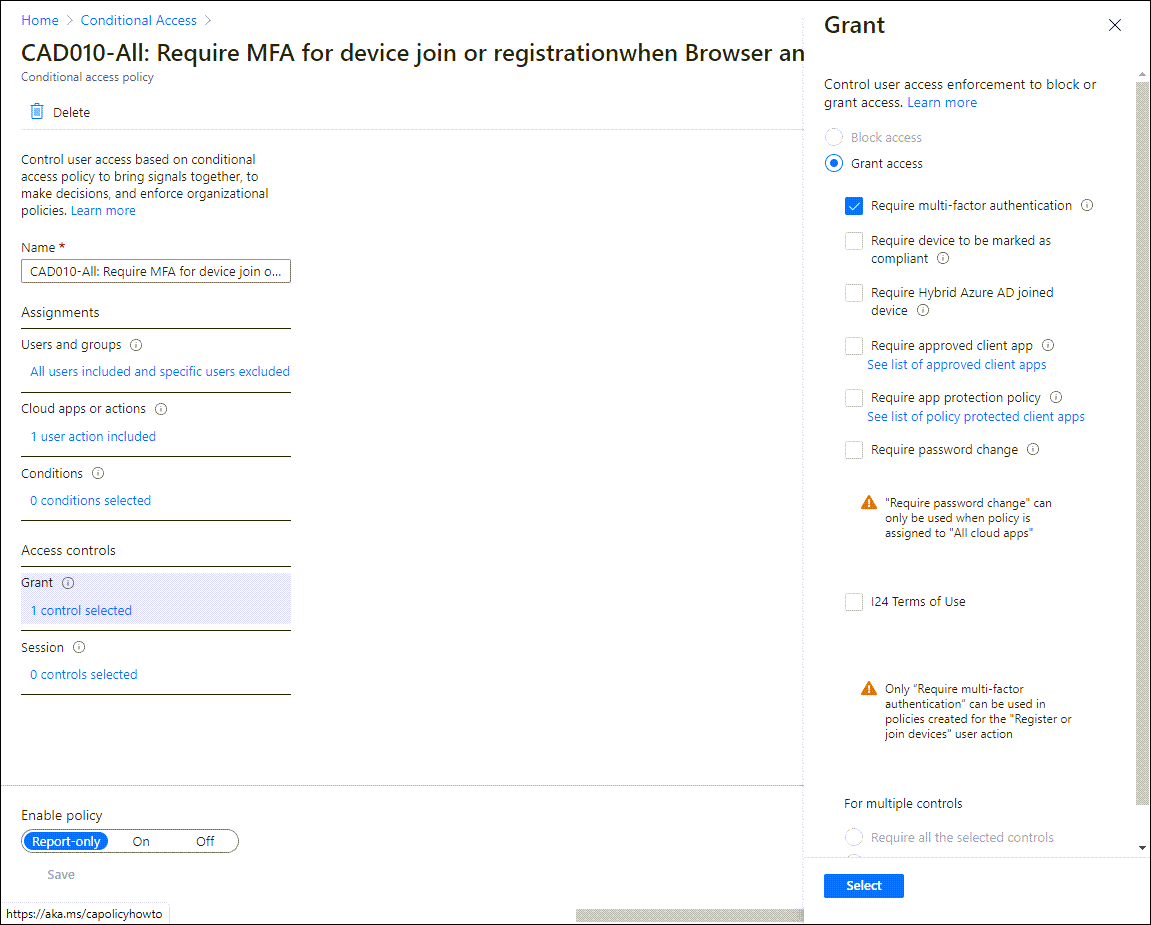The height and width of the screenshot is (925, 1151).
Task: Open info icon beside Users and groups
Action: pos(136,345)
